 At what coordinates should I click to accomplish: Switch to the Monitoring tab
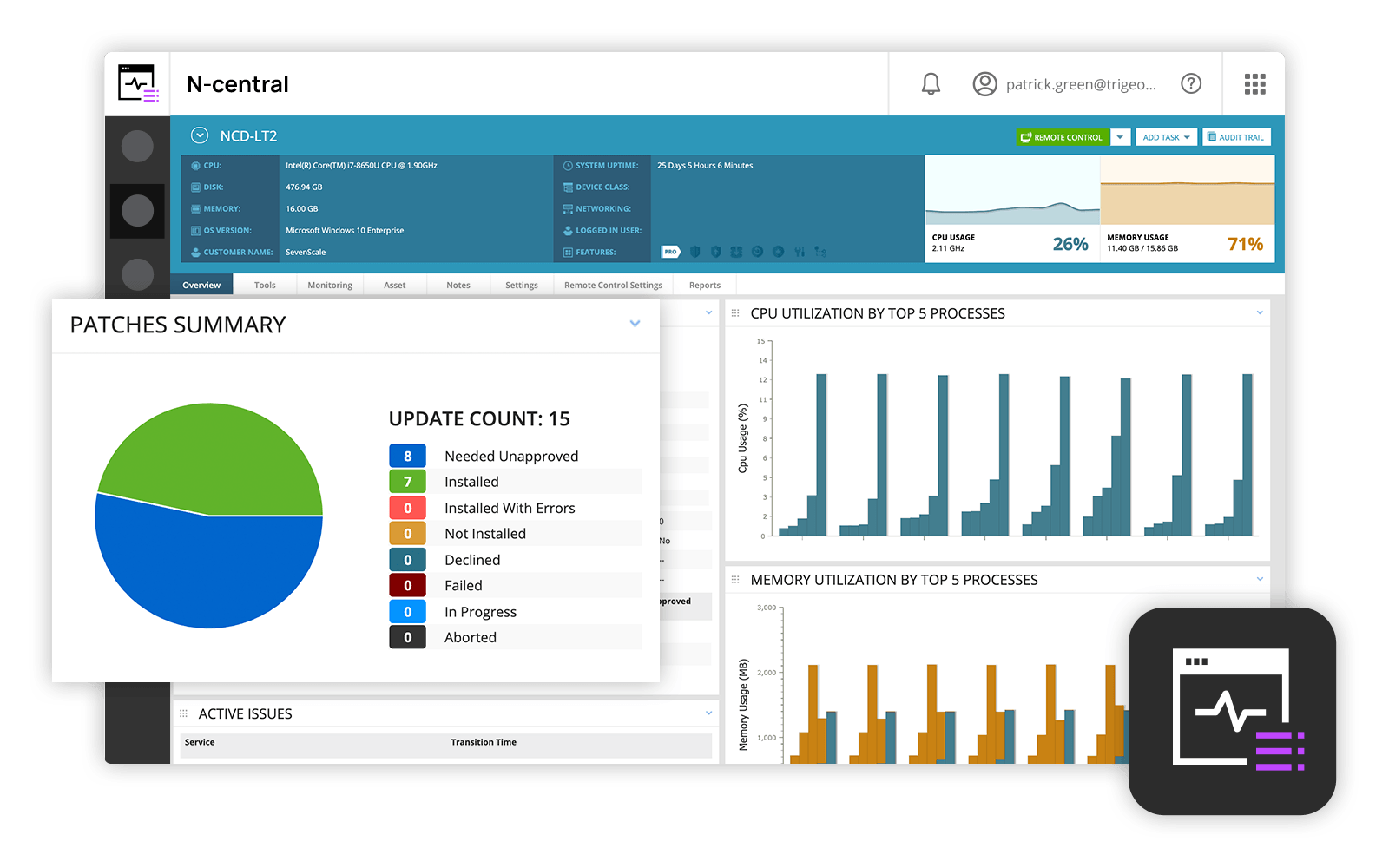pos(329,285)
